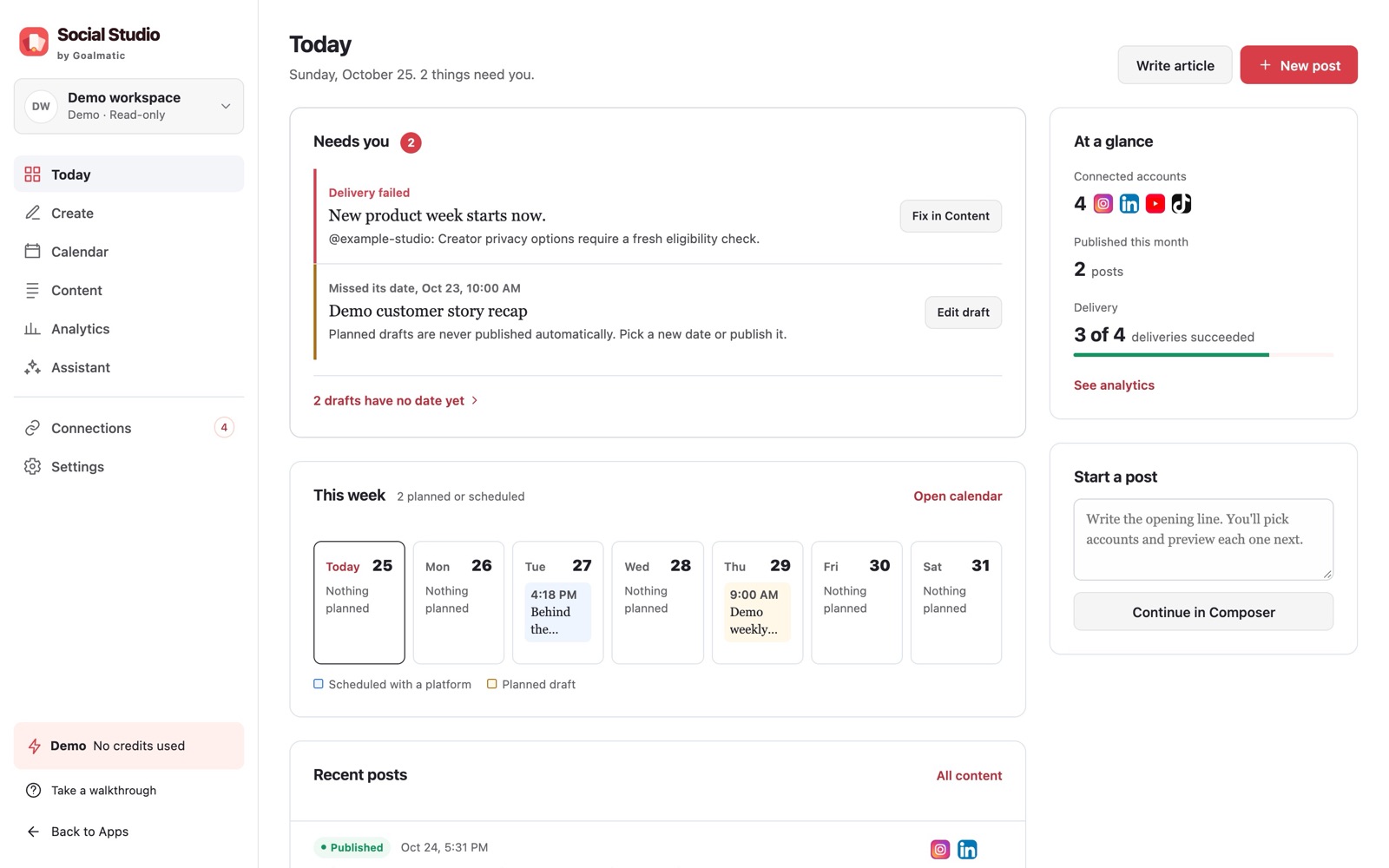
Task: Click Fix in Content button
Action: pos(951,216)
